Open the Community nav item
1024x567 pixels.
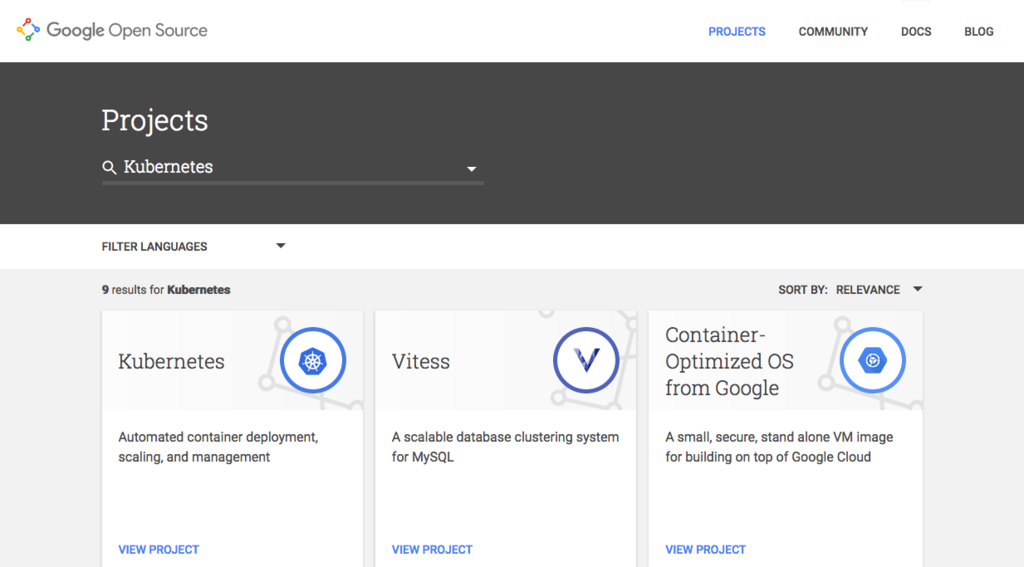coord(833,31)
